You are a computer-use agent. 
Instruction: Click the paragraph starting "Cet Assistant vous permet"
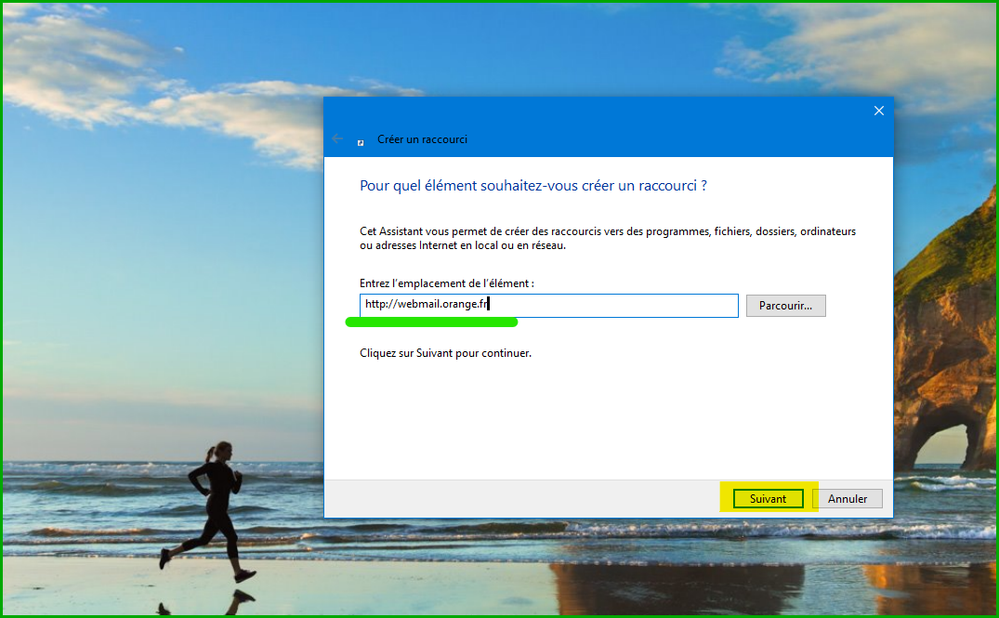[607, 238]
